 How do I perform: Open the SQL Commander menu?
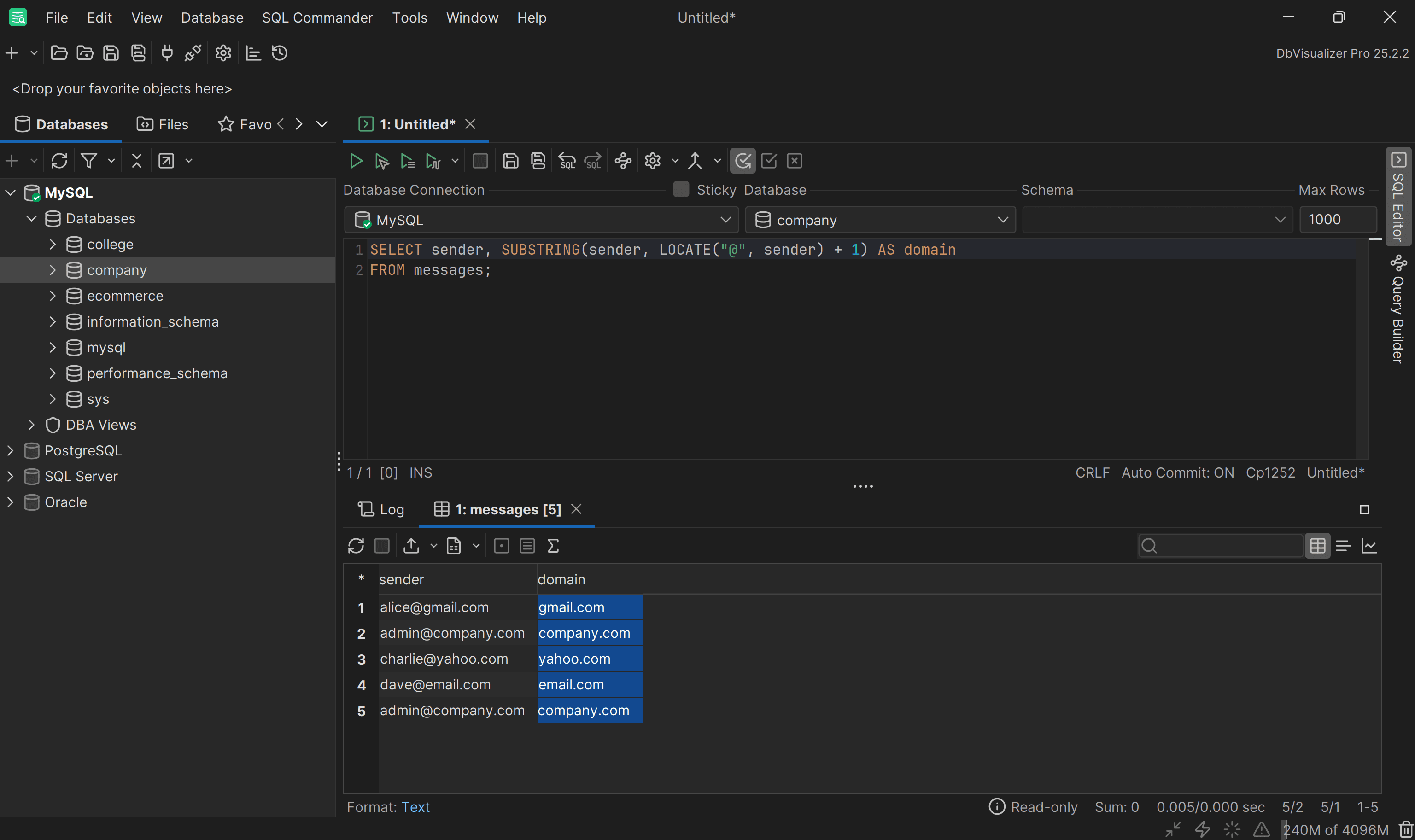coord(317,17)
